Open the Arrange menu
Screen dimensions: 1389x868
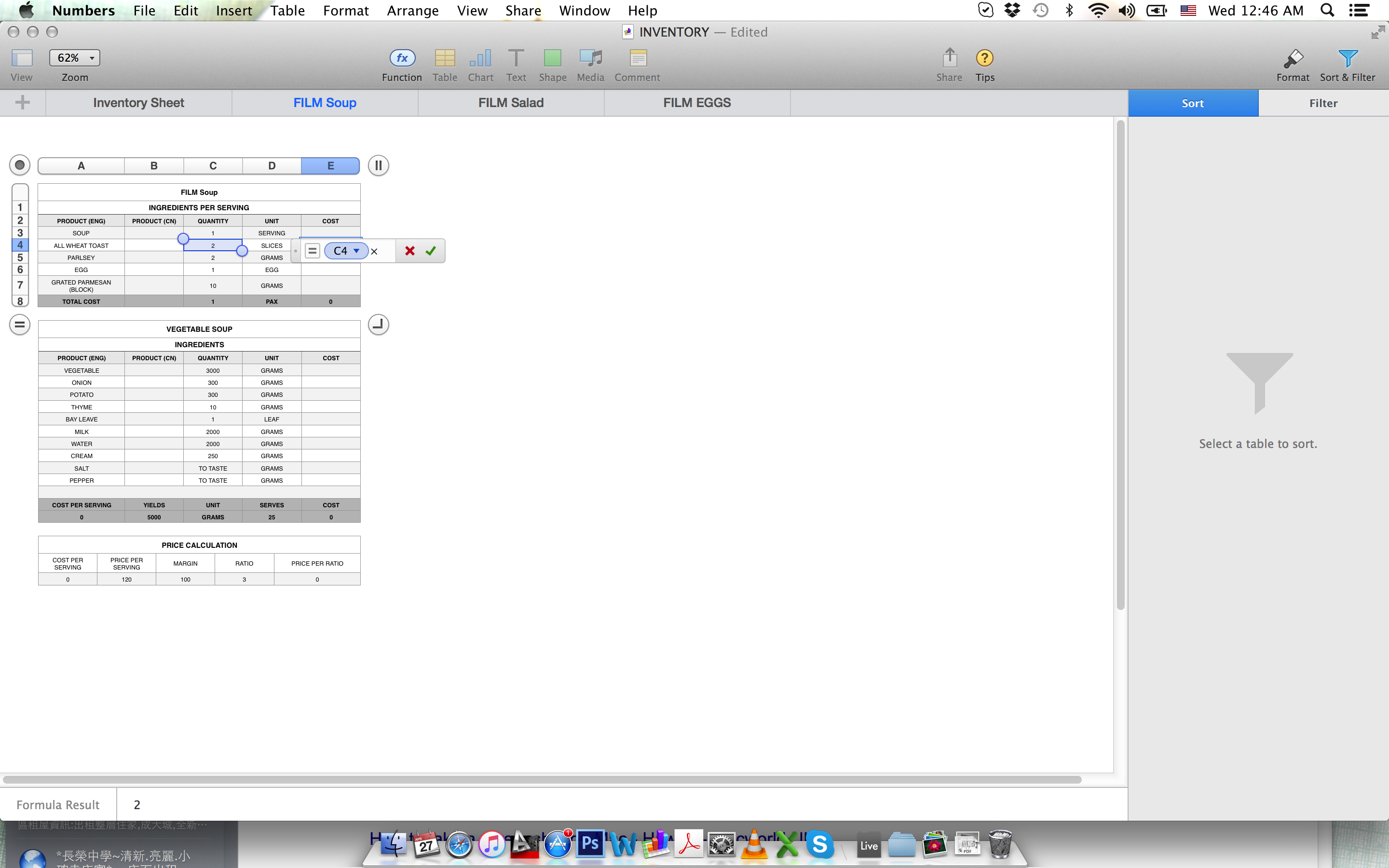point(412,10)
